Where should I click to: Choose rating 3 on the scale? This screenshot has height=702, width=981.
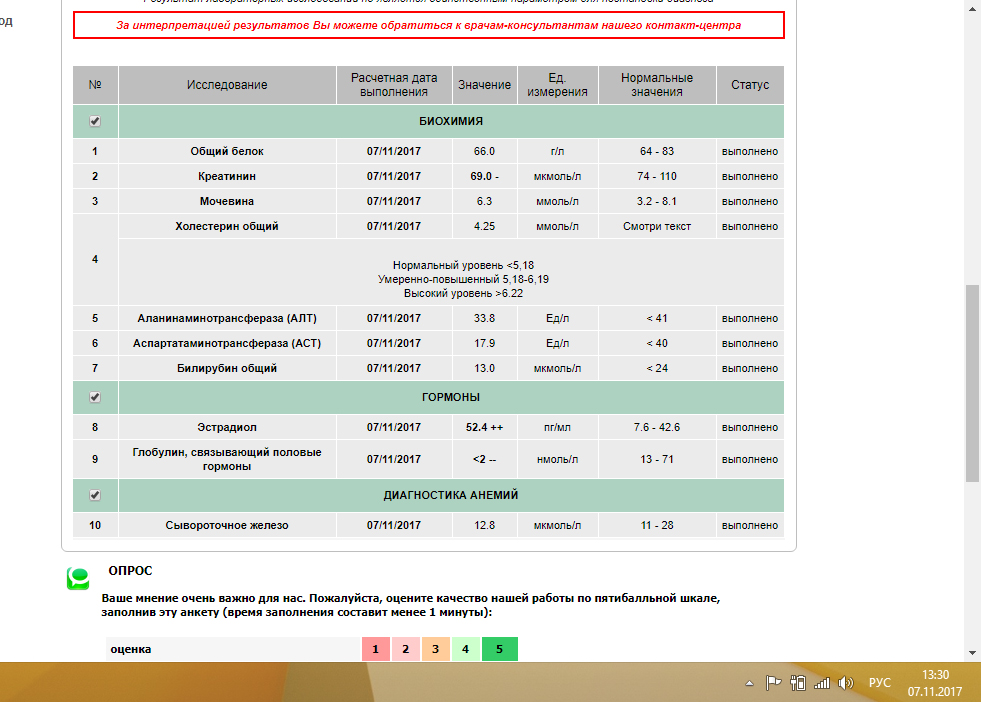tap(436, 649)
